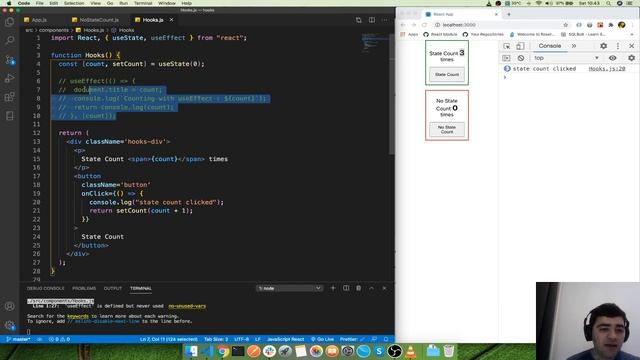Viewport: 640px width, 360px height.
Task: Click the no-unused-vars link in terminal
Action: coord(187,306)
